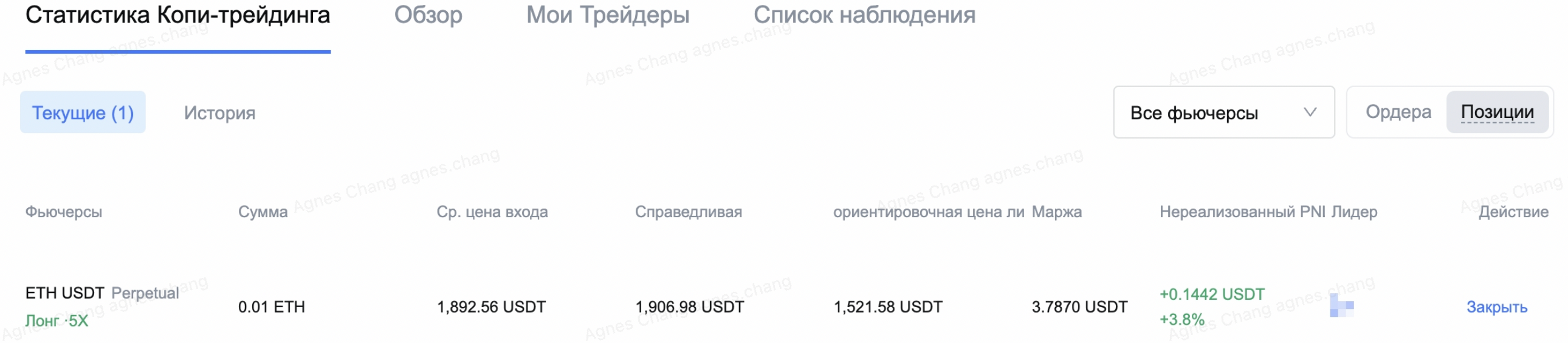The width and height of the screenshot is (1568, 343).
Task: Click the ETH USDT Perpetual contract name
Action: [x=101, y=293]
